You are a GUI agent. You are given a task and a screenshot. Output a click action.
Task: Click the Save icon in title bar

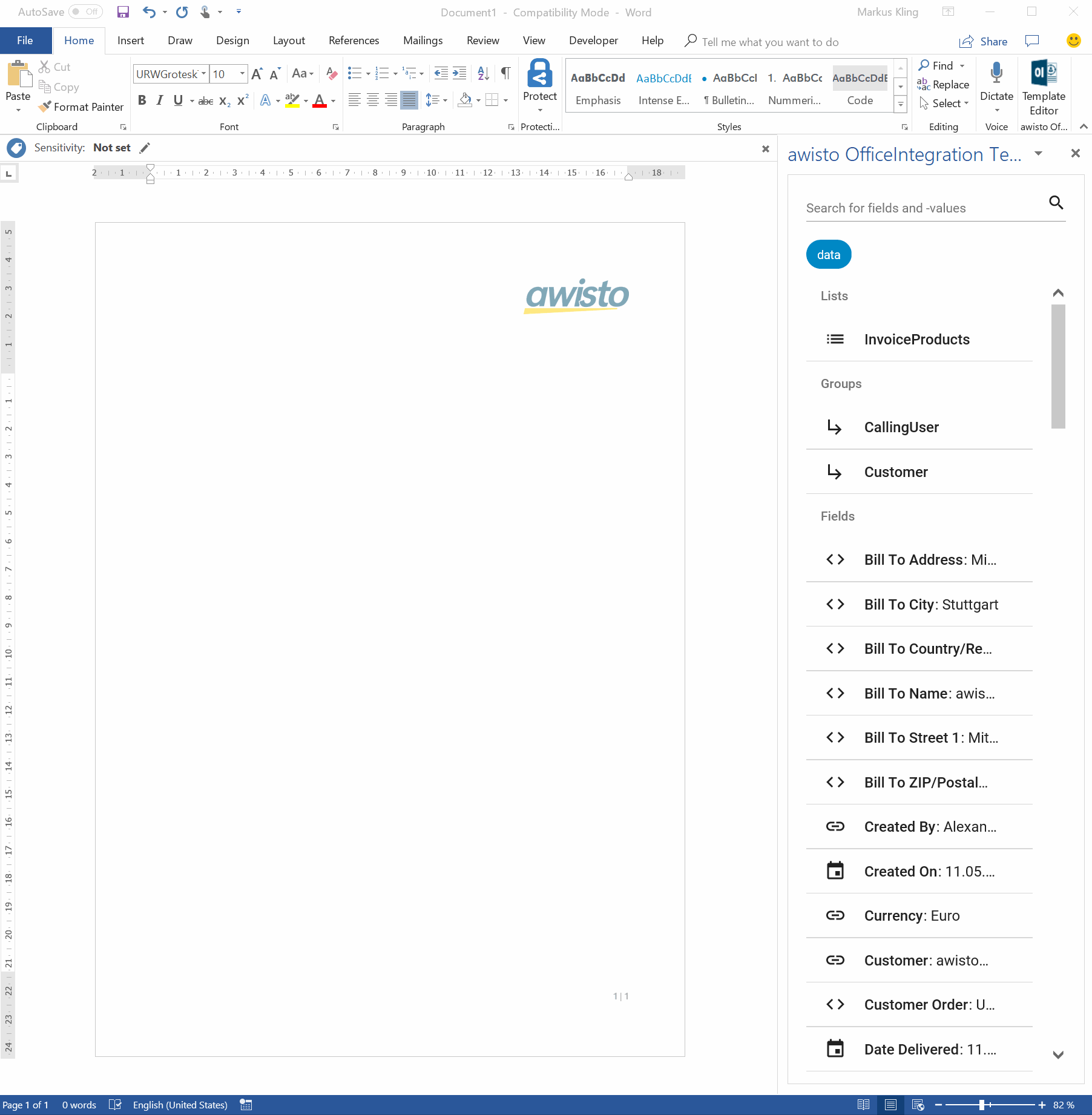pyautogui.click(x=123, y=12)
